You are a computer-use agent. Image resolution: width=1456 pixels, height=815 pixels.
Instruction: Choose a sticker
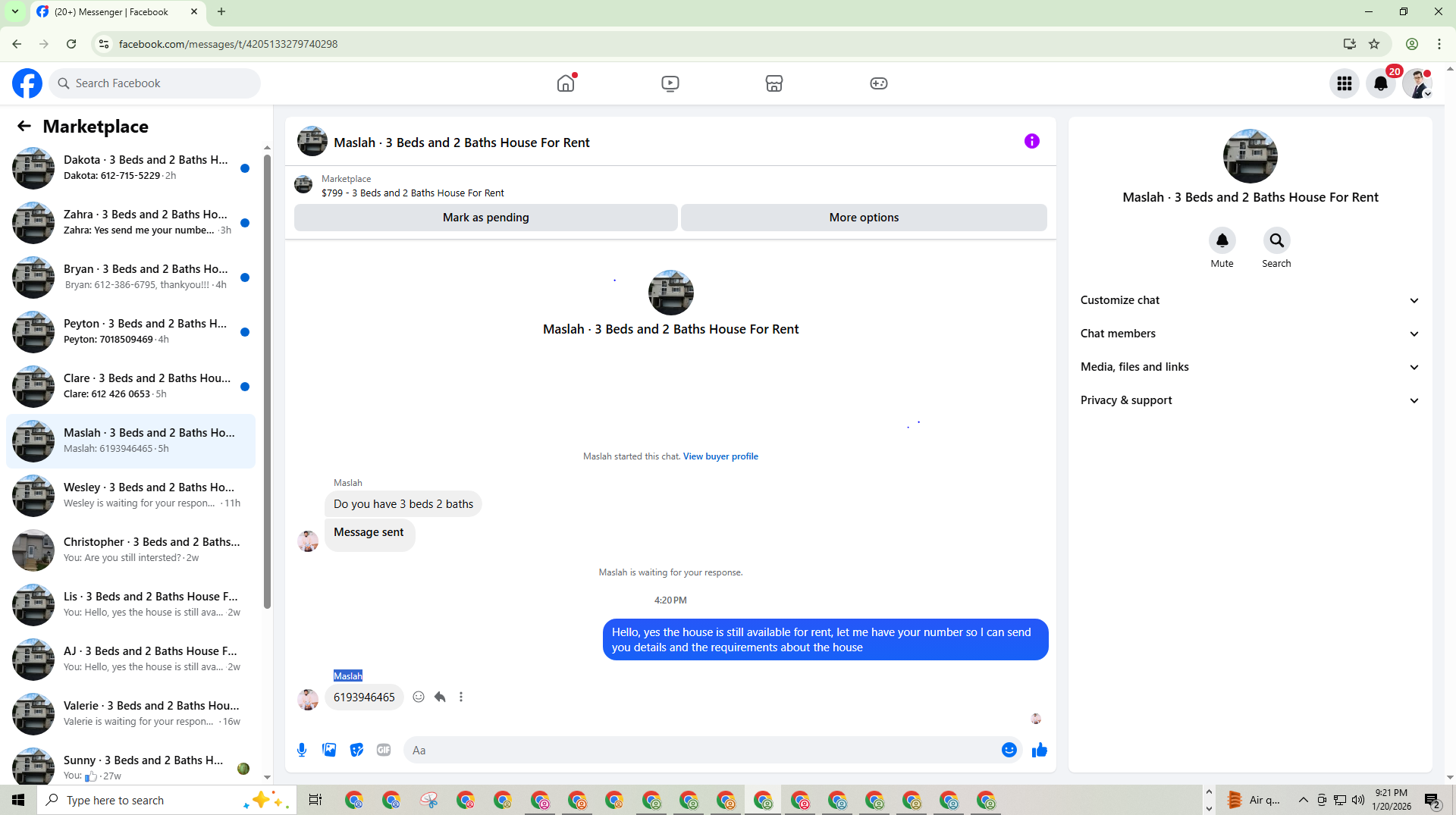(x=356, y=750)
